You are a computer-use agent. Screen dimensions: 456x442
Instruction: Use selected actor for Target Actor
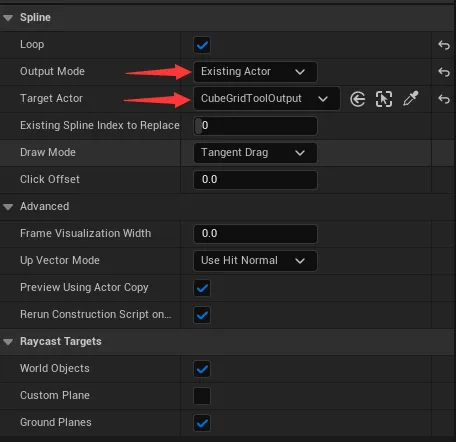[x=358, y=99]
